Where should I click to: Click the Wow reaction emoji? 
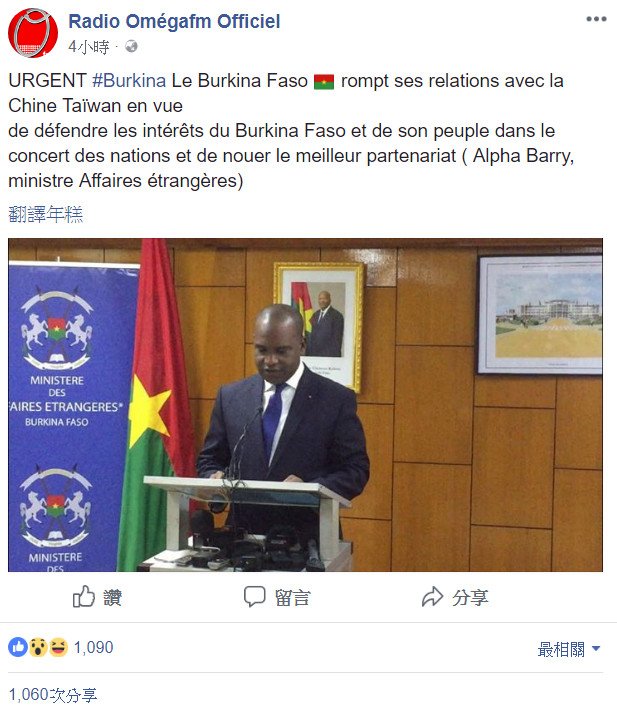tap(38, 647)
